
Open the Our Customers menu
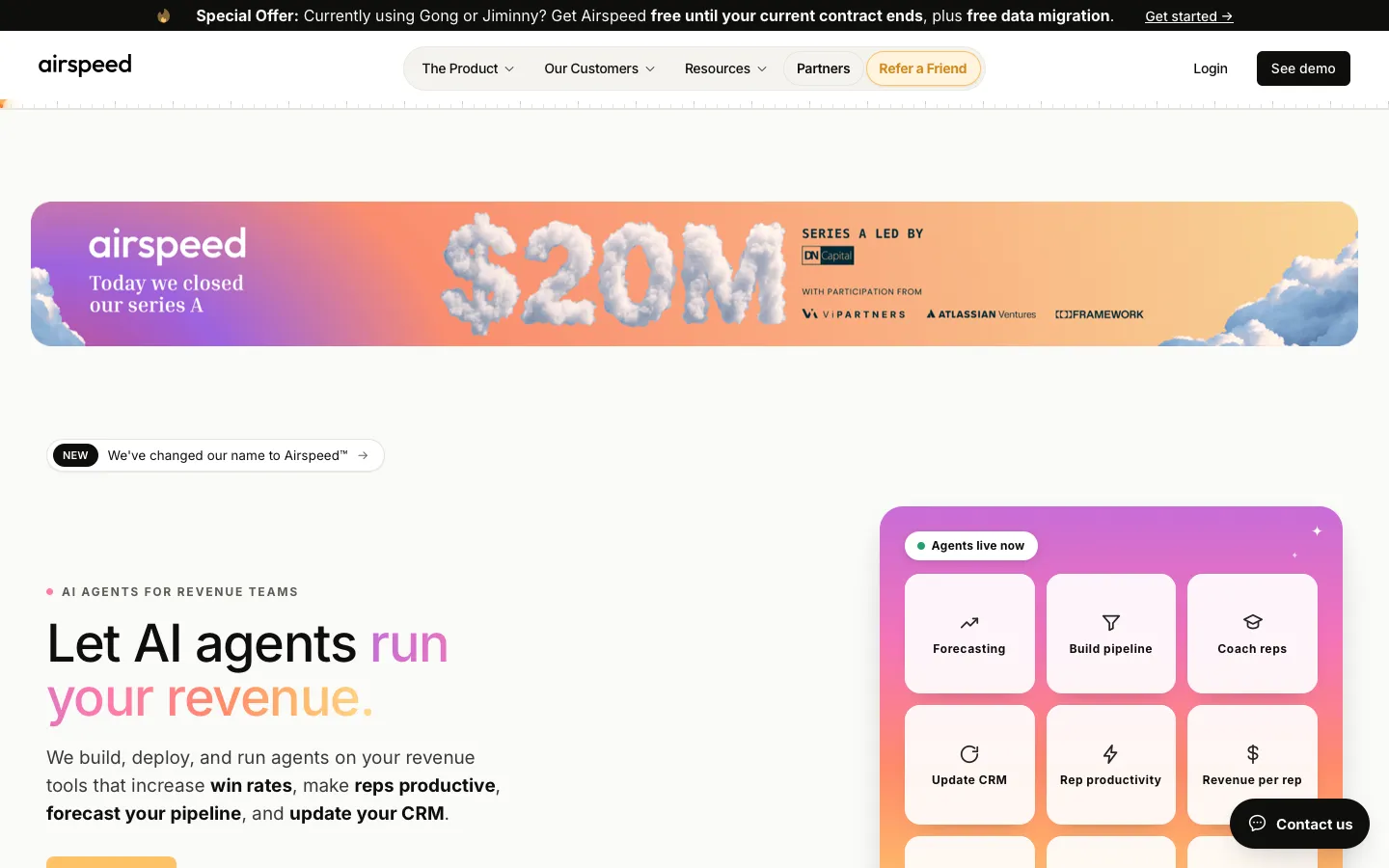pos(599,68)
